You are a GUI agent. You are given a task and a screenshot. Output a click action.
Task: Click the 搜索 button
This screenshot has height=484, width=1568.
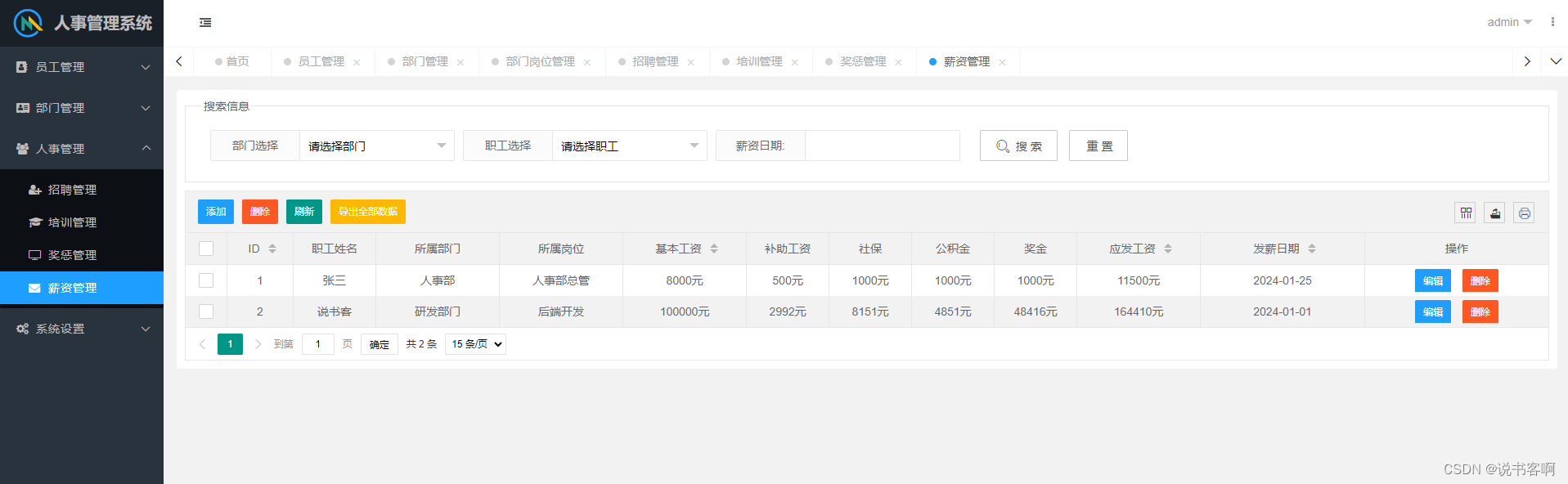click(1018, 146)
